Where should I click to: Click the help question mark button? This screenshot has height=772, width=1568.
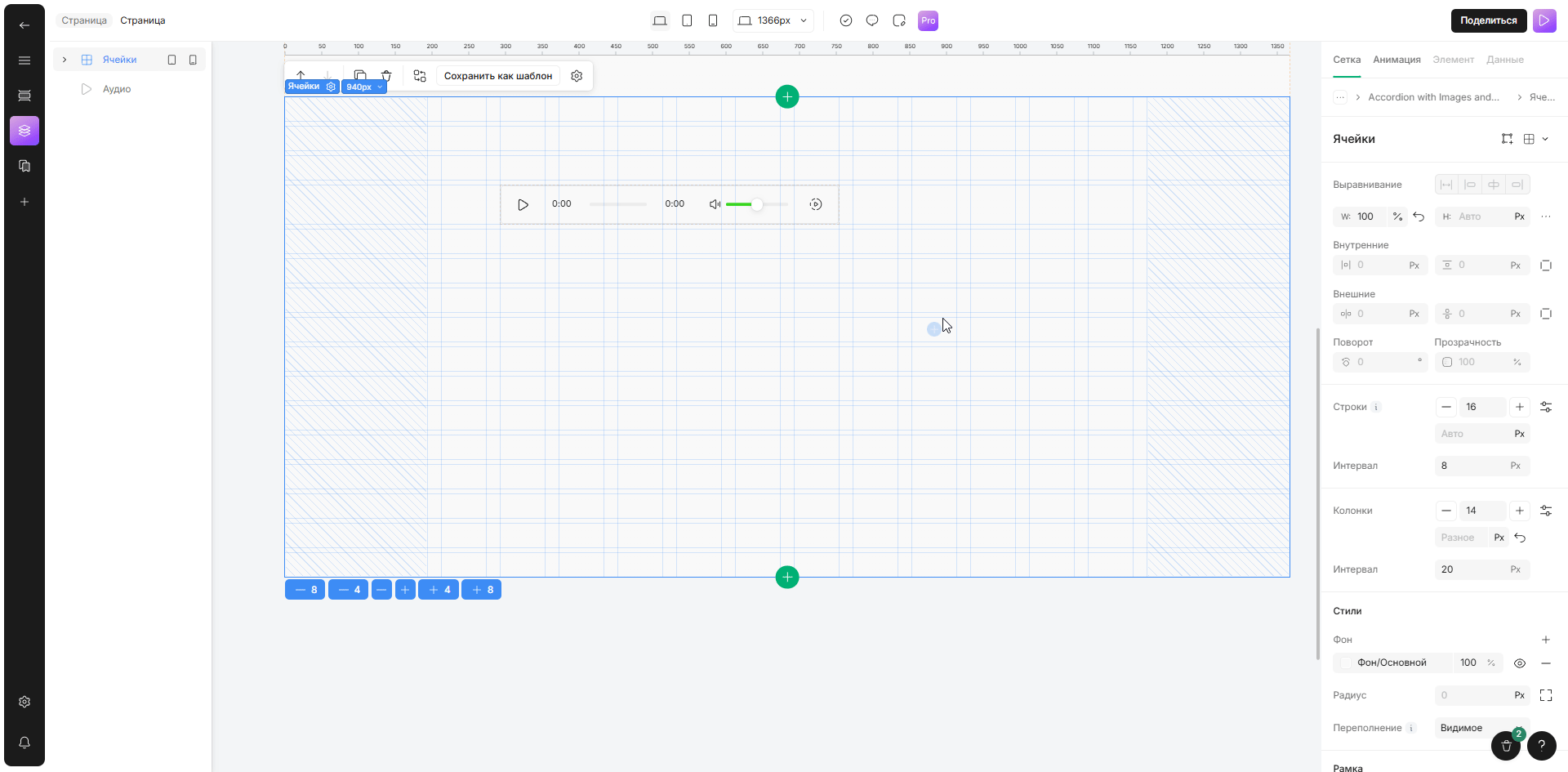1541,745
